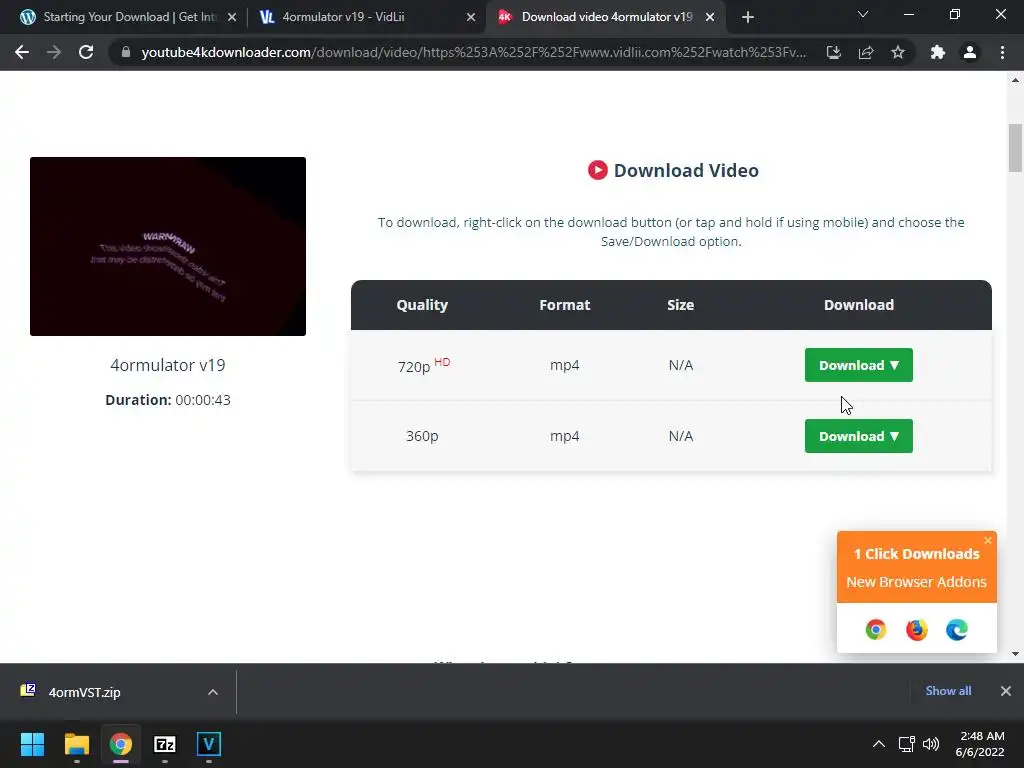Click the browser forward arrow
Screen dimensions: 1024x768
[x=54, y=52]
